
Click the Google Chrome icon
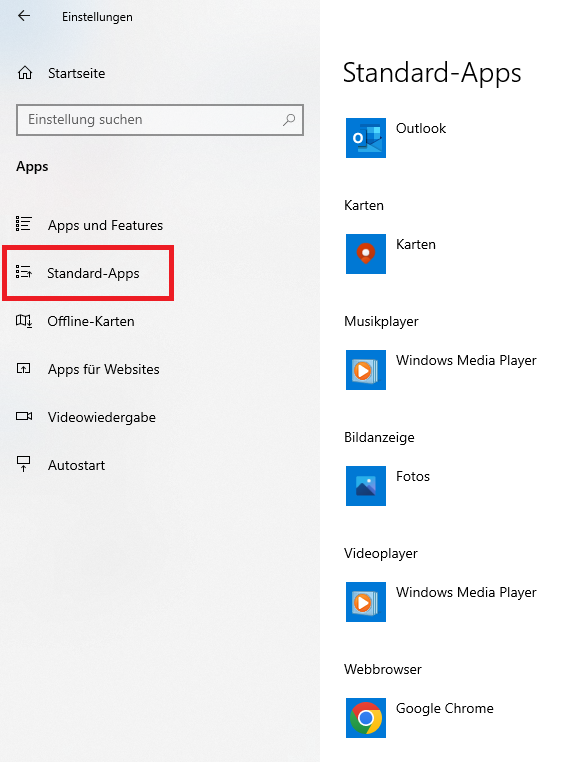click(x=366, y=718)
